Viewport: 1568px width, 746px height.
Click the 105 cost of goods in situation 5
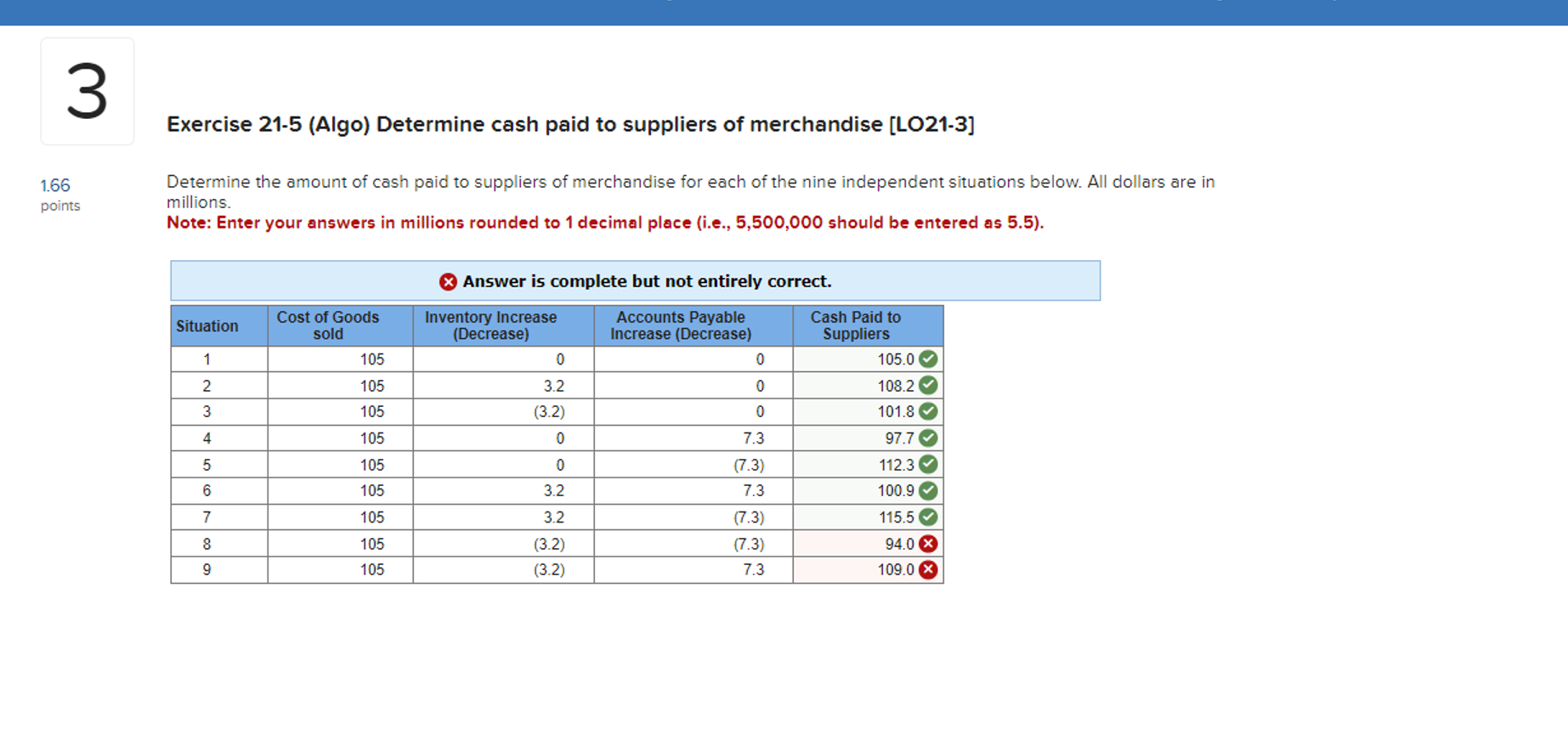click(372, 465)
